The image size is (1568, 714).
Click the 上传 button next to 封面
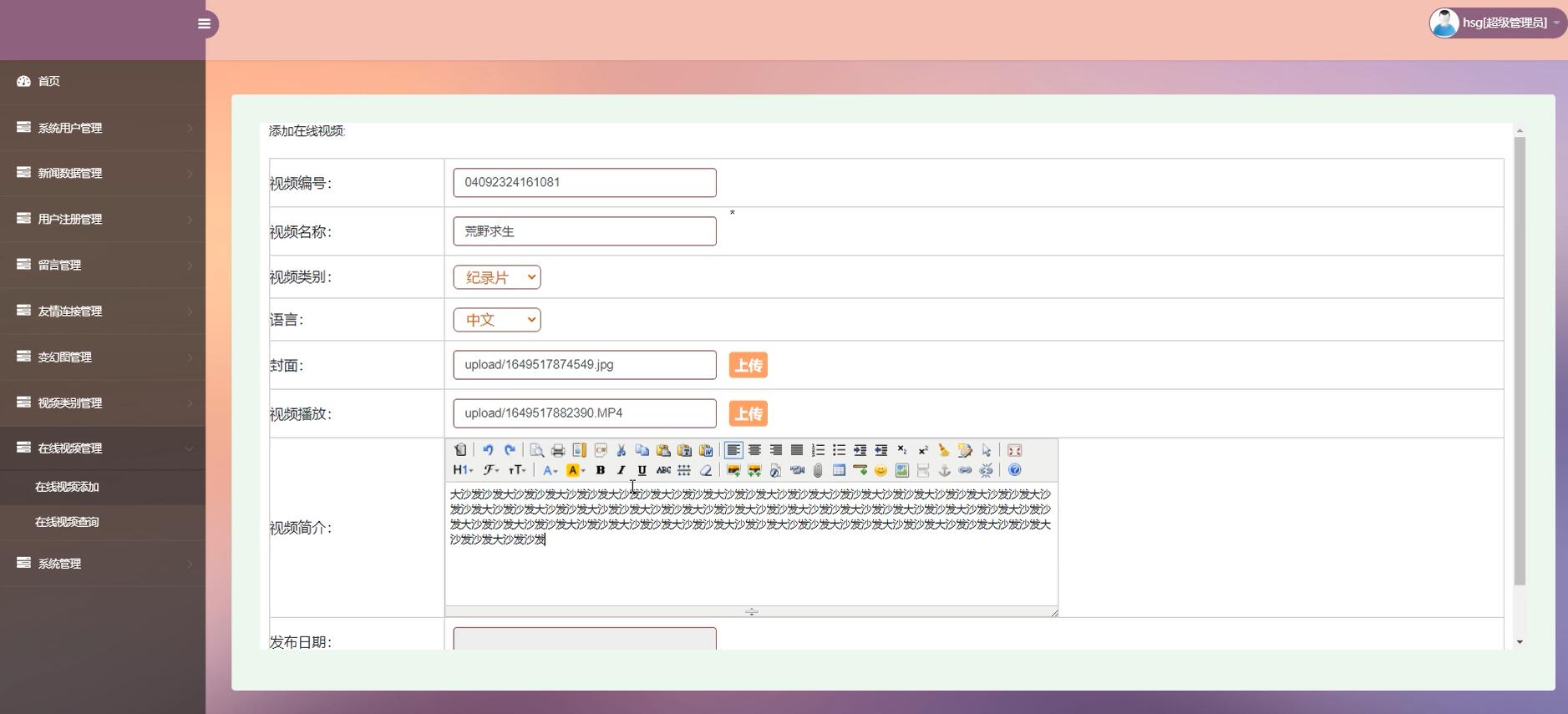[x=748, y=365]
